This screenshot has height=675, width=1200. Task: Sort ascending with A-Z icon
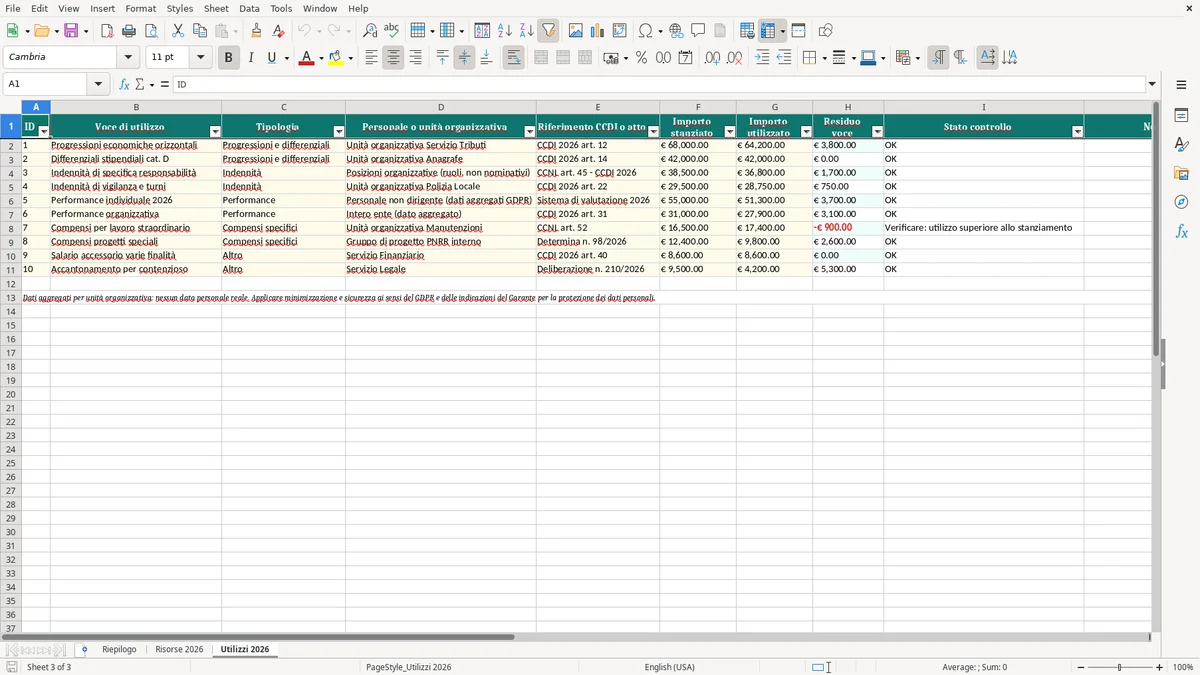pyautogui.click(x=505, y=31)
